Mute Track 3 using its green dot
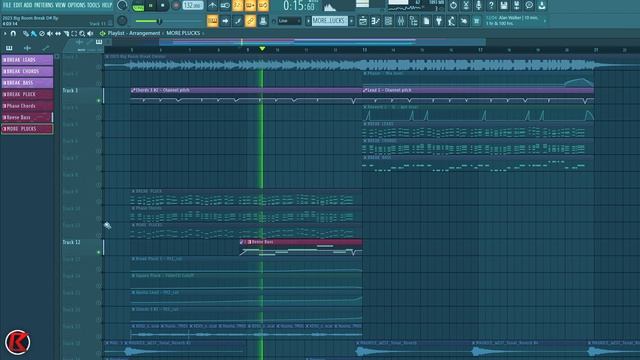This screenshot has width=640, height=360. 98,100
